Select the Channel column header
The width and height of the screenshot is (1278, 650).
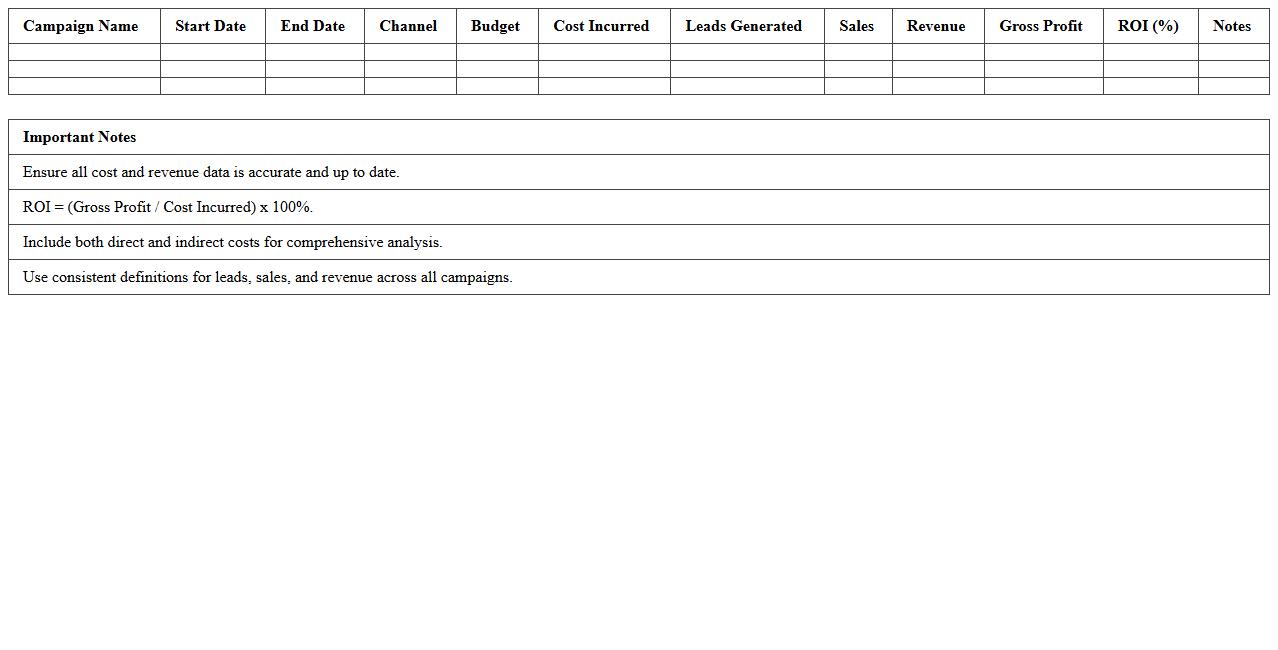pyautogui.click(x=408, y=26)
